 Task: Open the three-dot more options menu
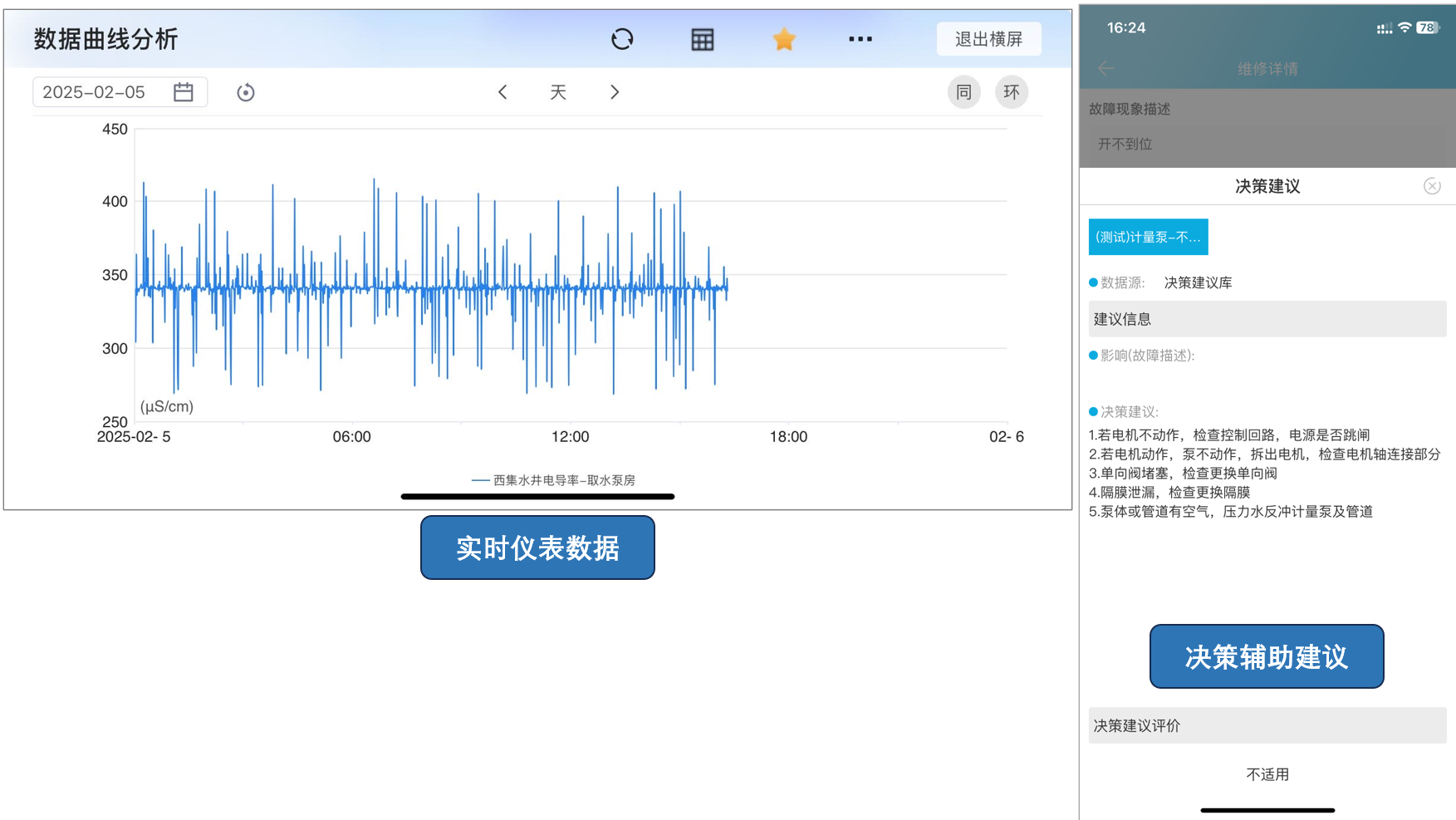coord(860,39)
